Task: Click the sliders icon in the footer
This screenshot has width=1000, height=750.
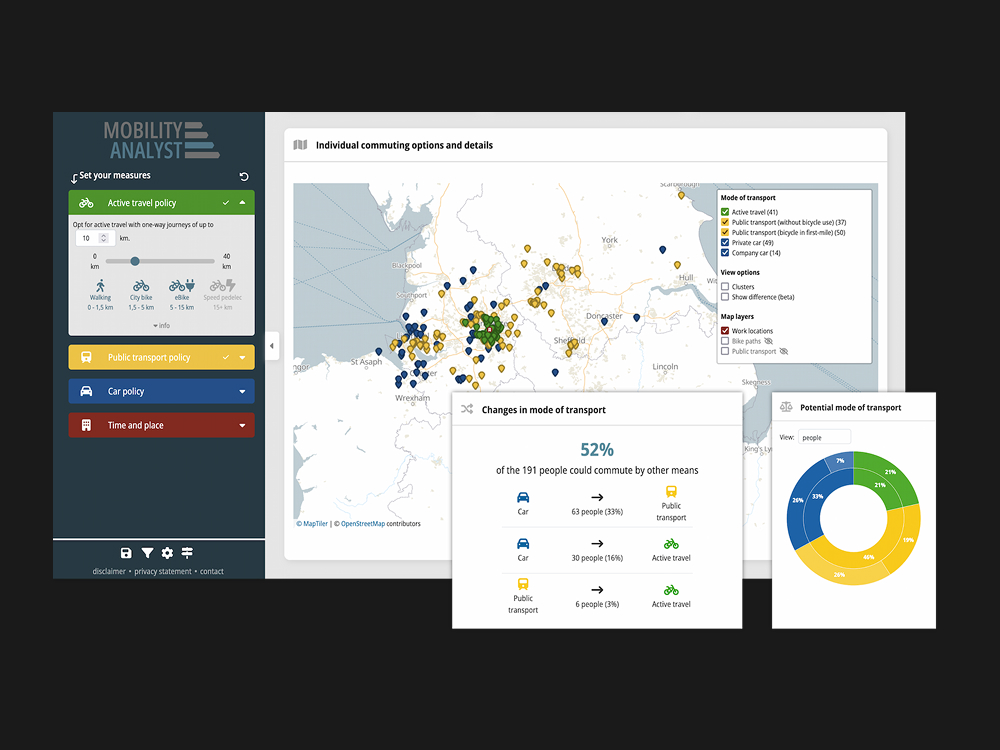Action: coord(187,553)
